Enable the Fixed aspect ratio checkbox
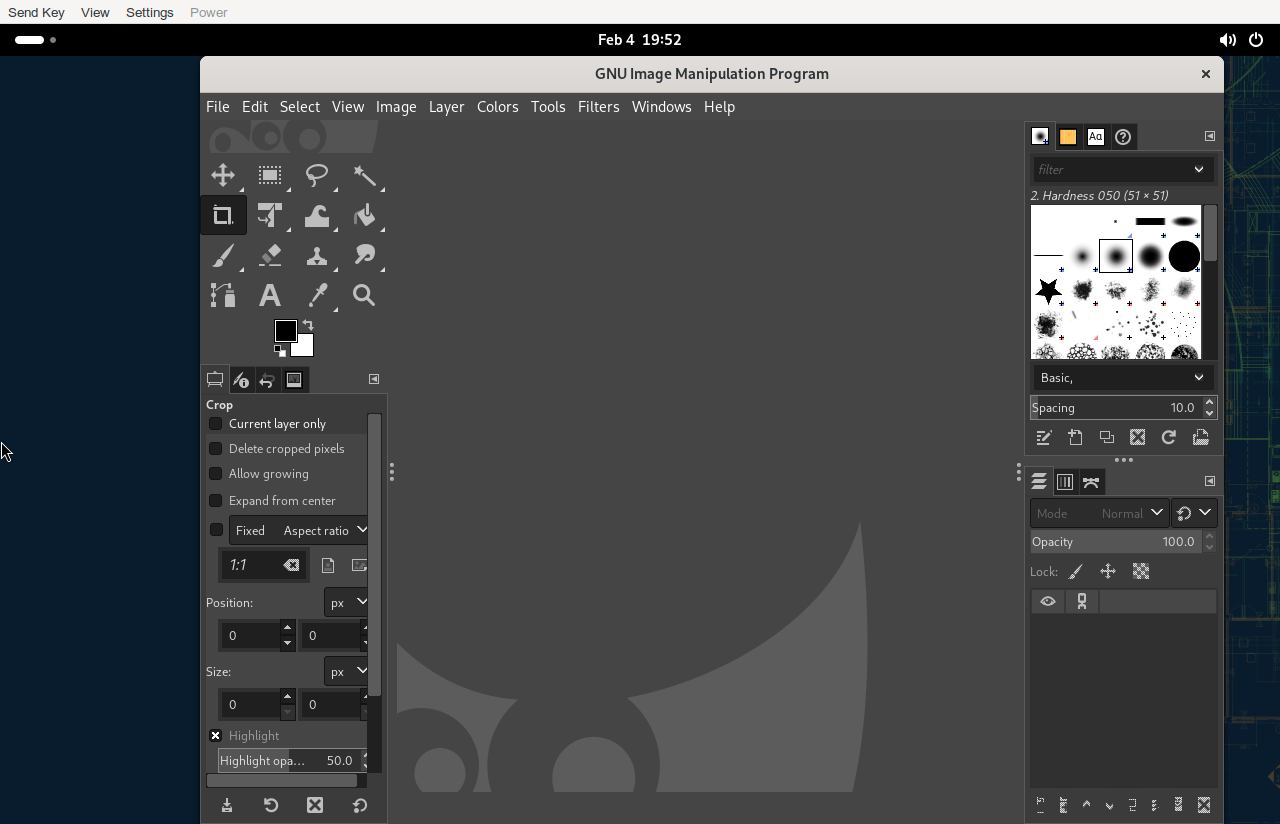 (x=216, y=530)
